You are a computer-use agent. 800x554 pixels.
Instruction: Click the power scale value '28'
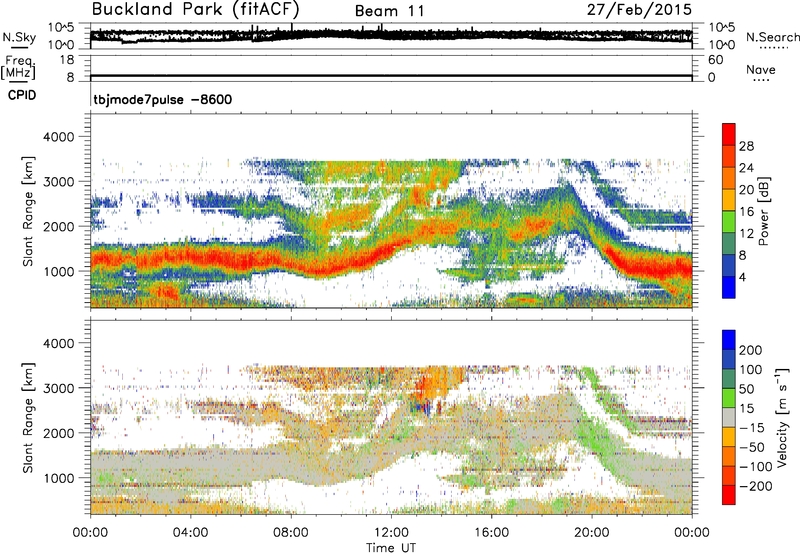pos(746,146)
